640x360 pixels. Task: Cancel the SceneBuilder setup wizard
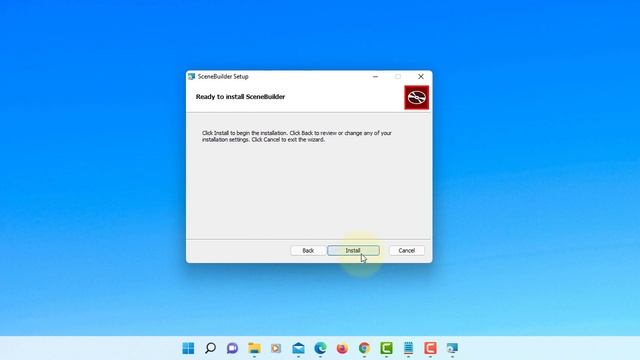pos(407,250)
